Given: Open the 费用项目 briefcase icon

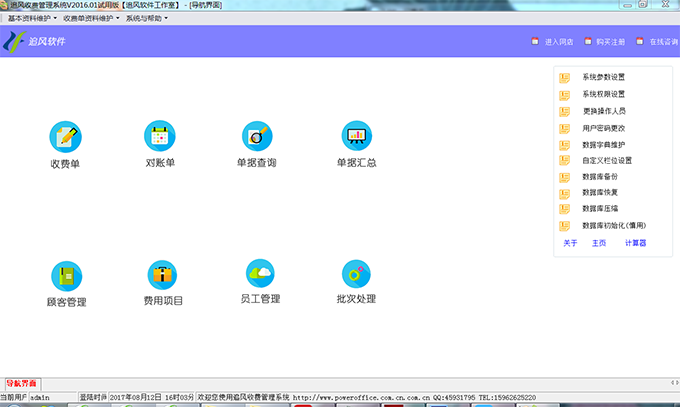Looking at the screenshot, I should tap(162, 275).
